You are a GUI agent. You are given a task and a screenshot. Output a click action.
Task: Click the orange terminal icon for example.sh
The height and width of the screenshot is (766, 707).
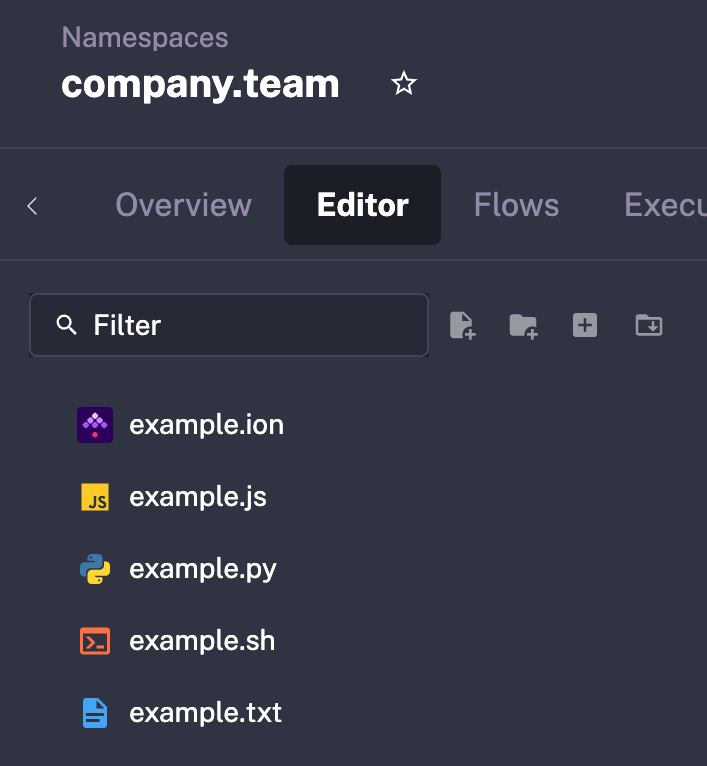coord(95,641)
